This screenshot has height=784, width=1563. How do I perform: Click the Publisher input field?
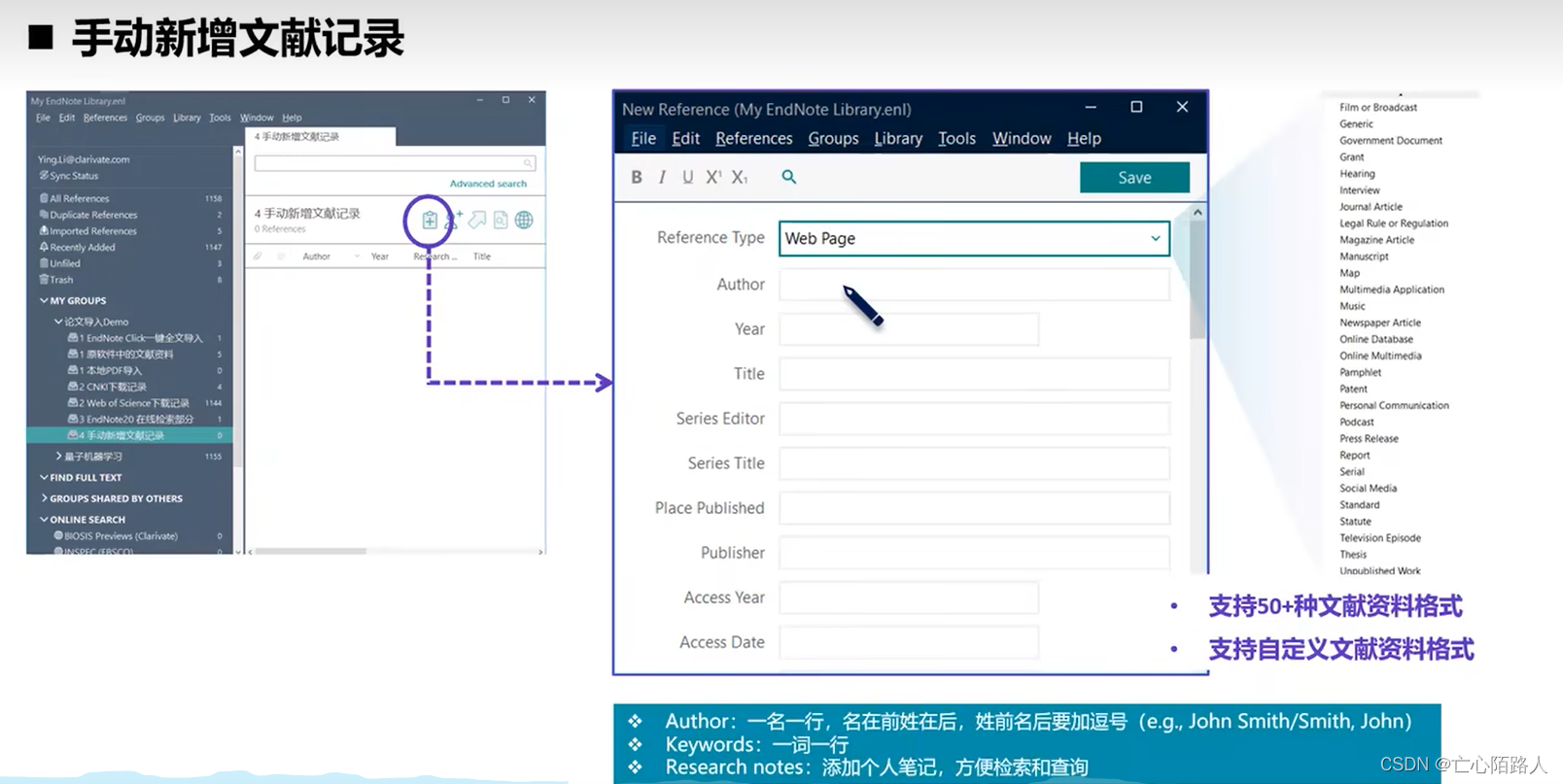[974, 553]
